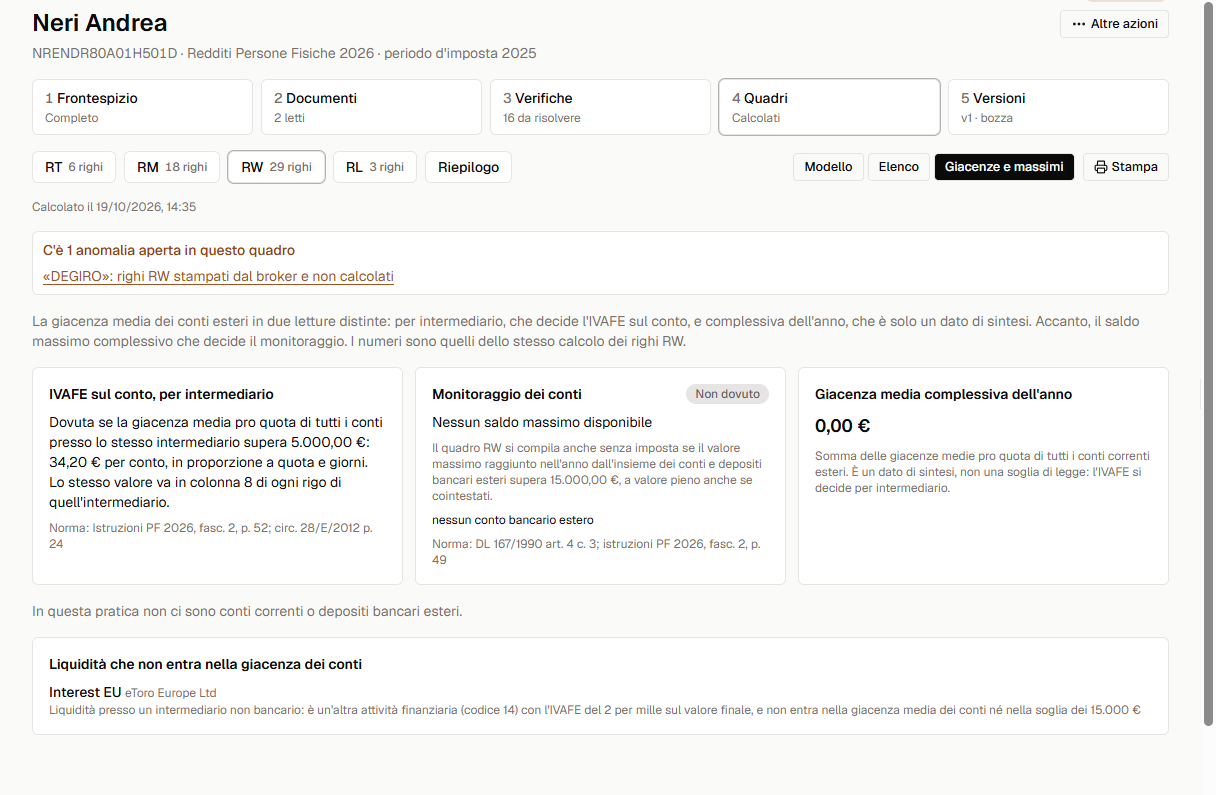Open step 2 Documenti

pyautogui.click(x=371, y=107)
